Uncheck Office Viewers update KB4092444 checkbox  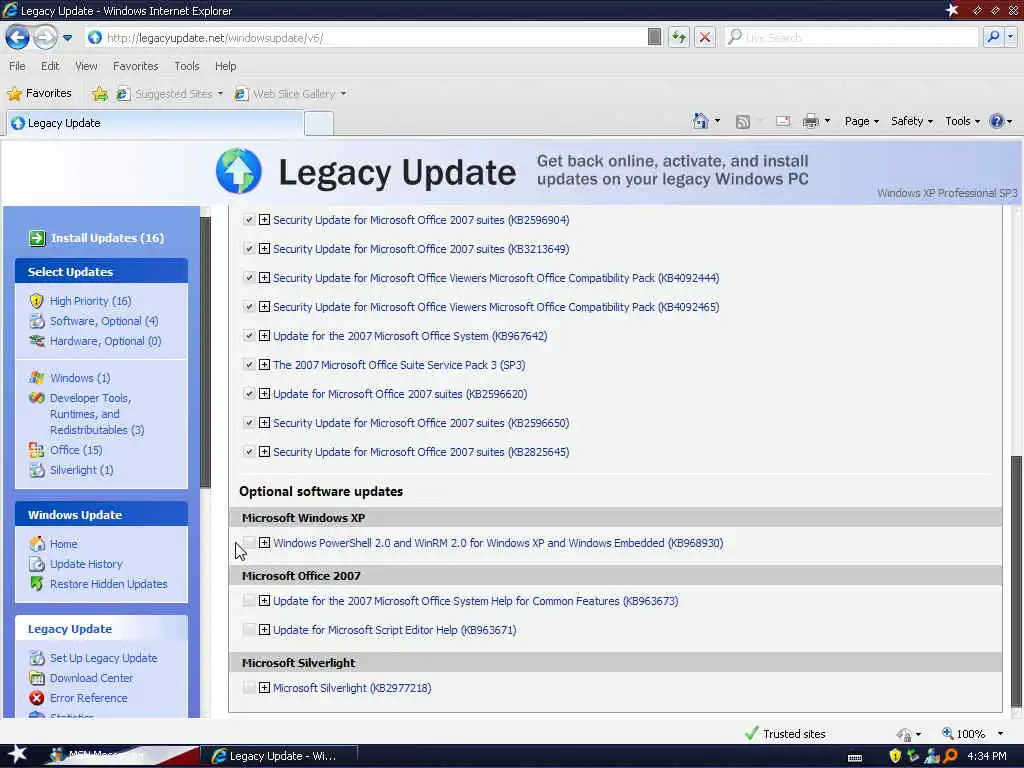point(249,278)
